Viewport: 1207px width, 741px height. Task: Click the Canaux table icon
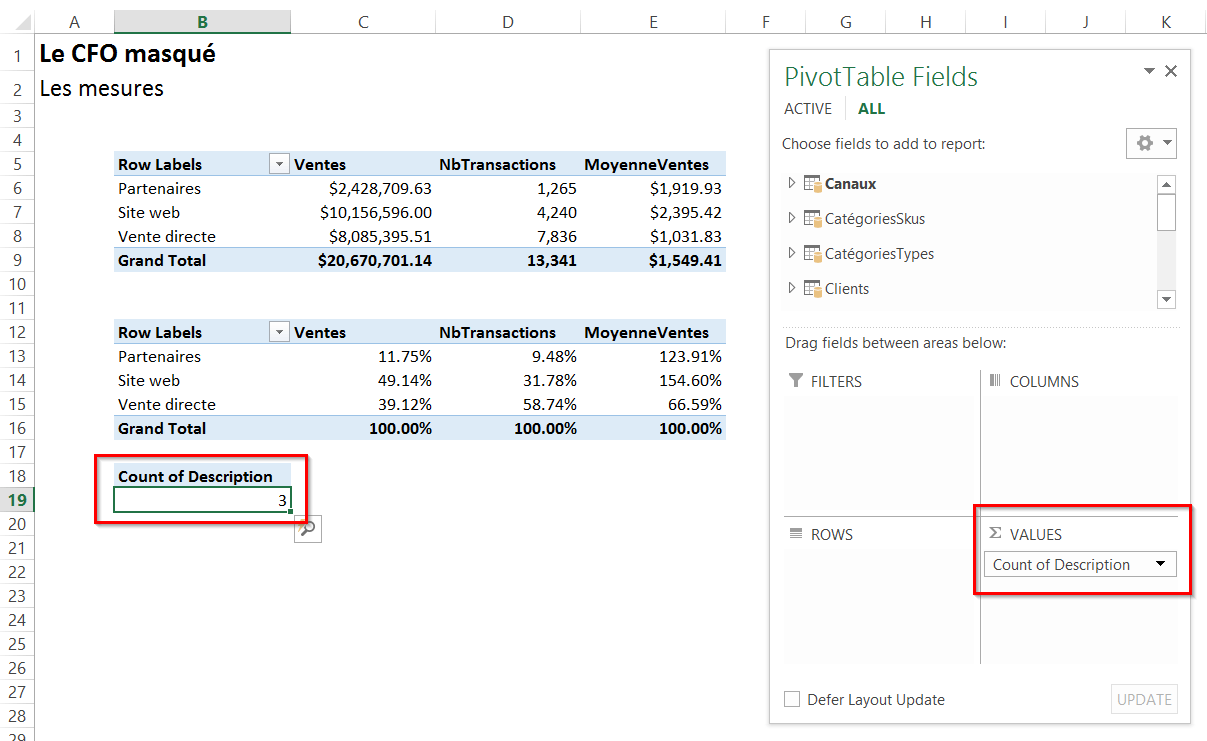pos(812,184)
